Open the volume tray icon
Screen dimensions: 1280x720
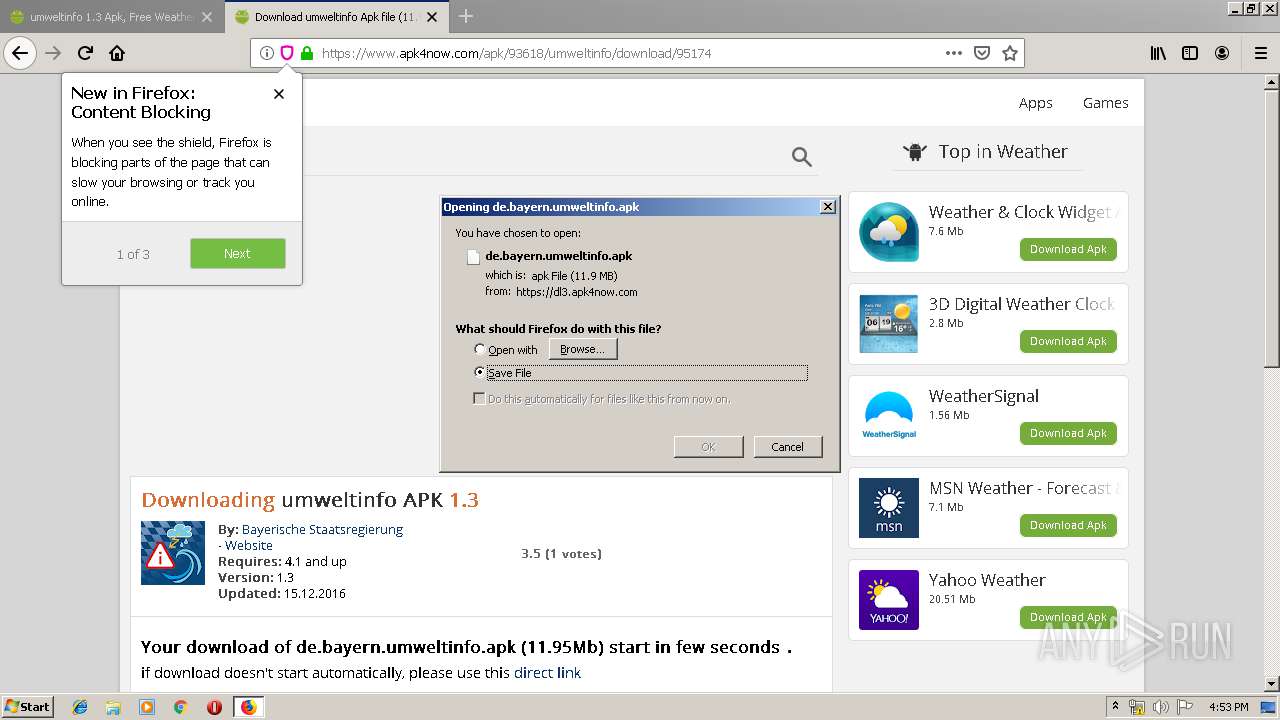pos(1161,707)
